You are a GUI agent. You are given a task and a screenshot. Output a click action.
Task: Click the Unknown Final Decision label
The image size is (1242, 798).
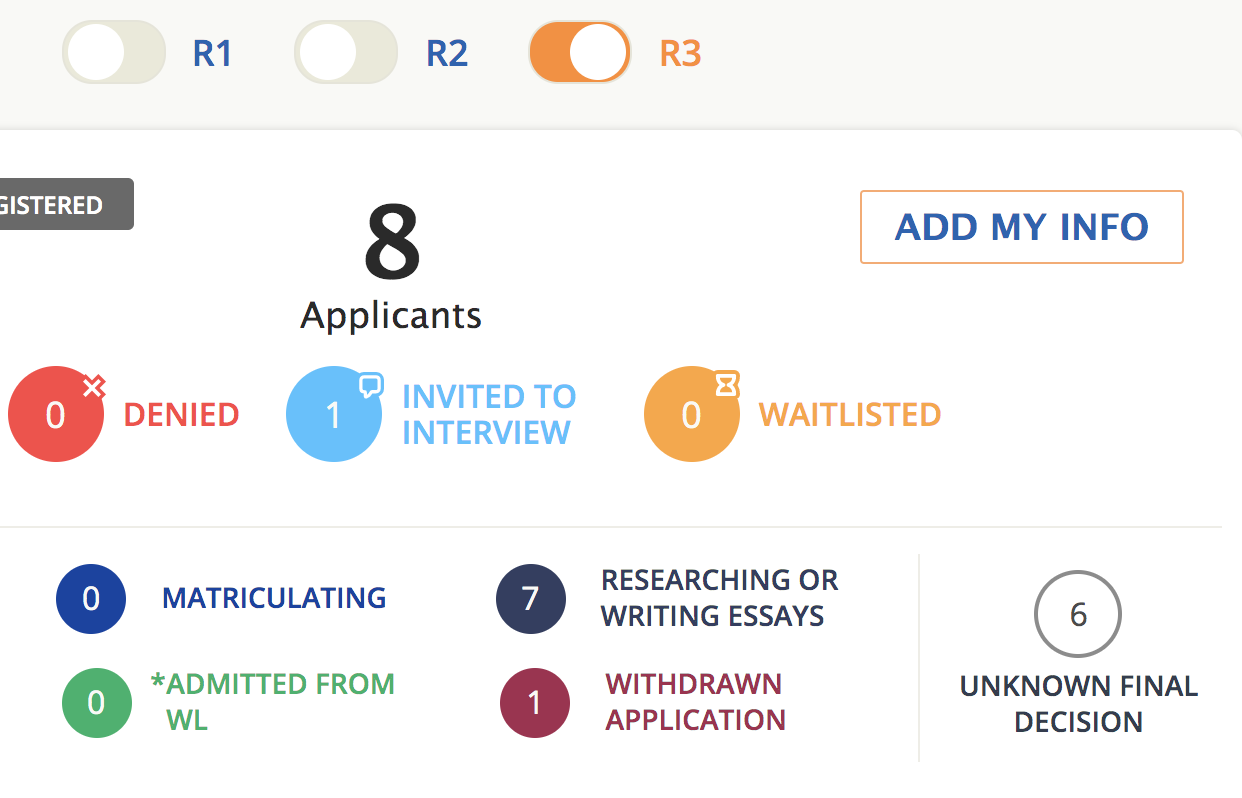pyautogui.click(x=1078, y=704)
